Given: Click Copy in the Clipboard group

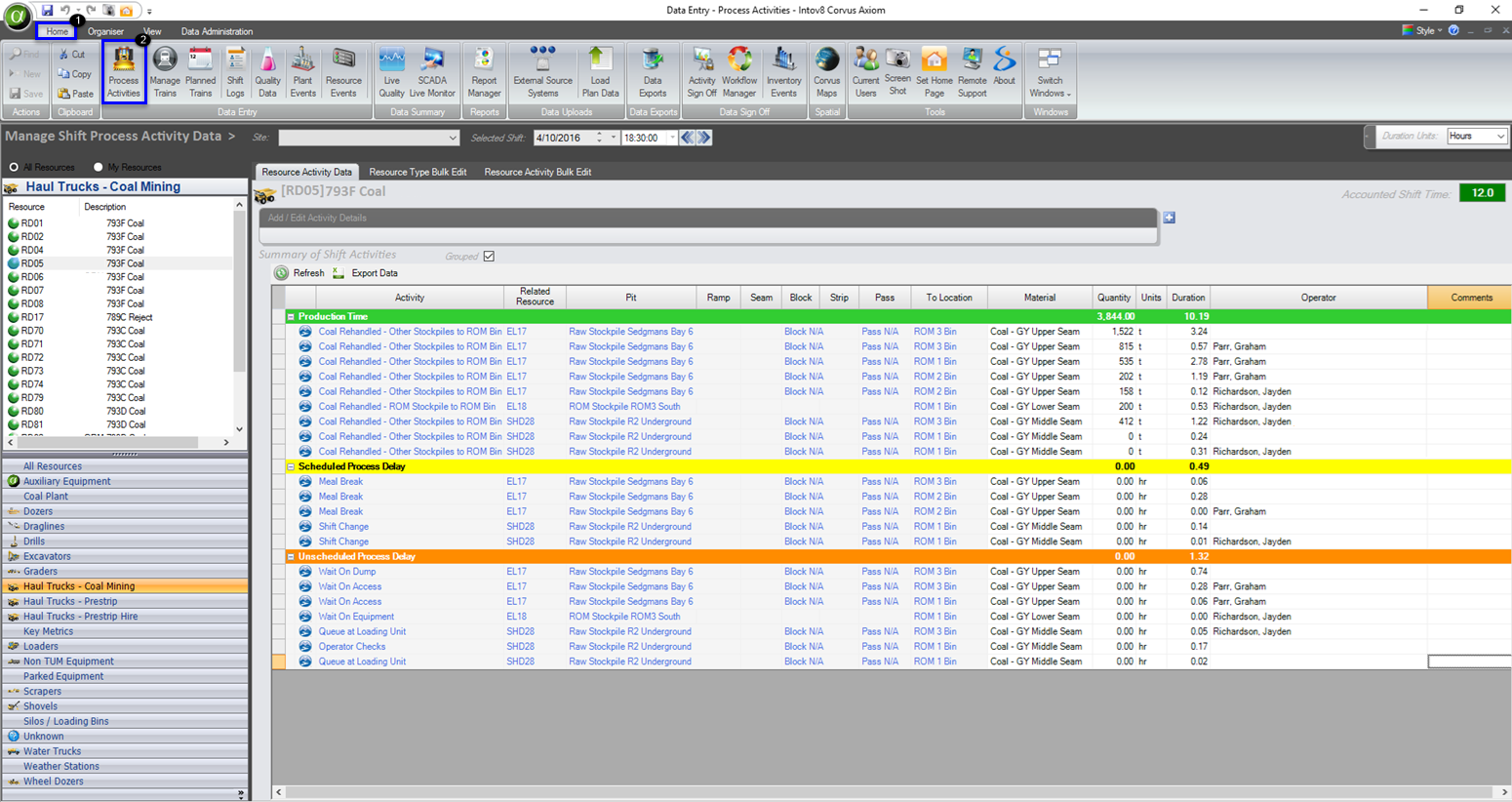Looking at the screenshot, I should click(74, 74).
